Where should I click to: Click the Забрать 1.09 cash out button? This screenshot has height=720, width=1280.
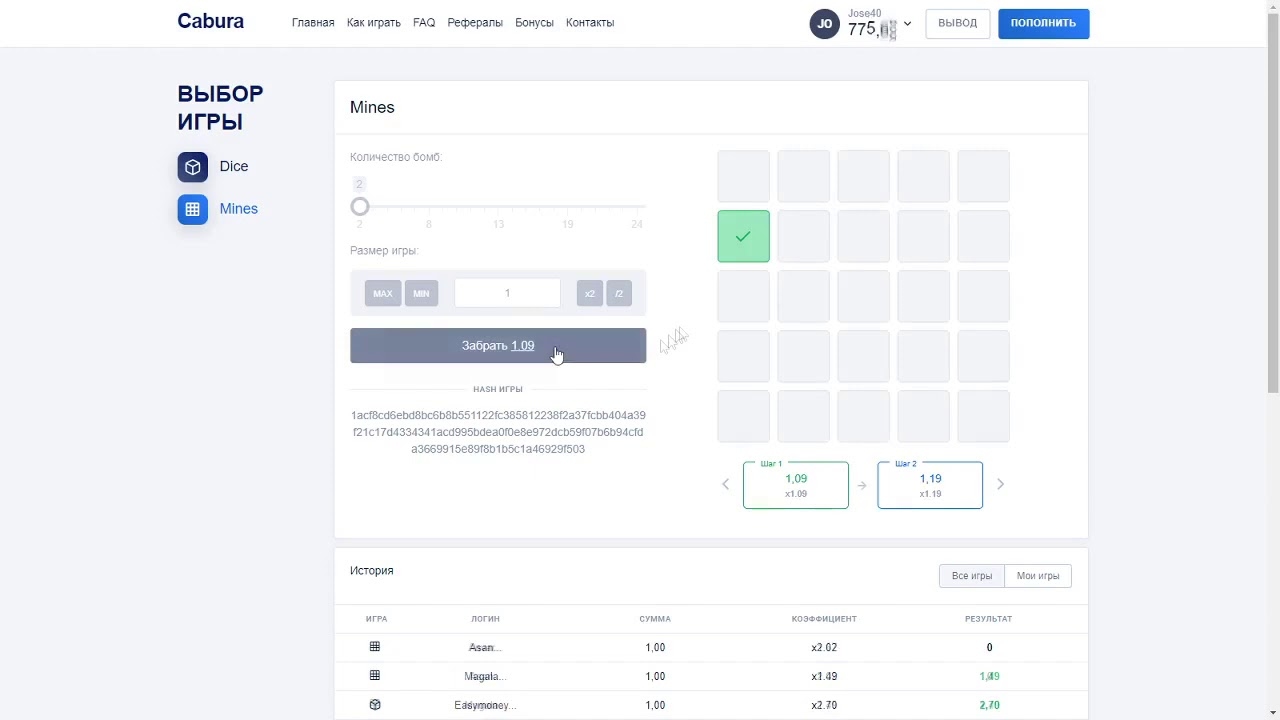point(498,346)
